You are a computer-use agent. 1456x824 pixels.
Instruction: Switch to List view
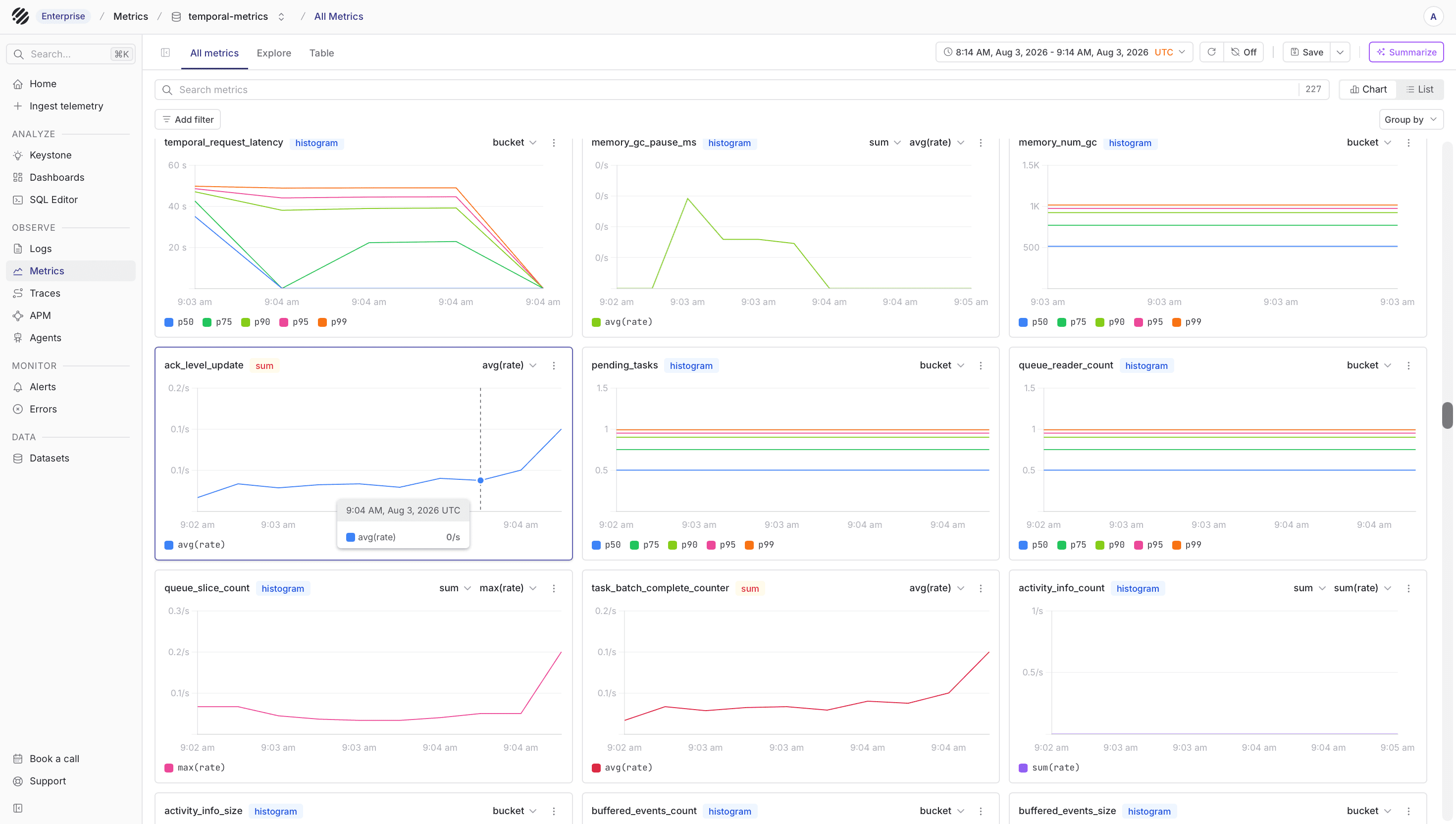[1420, 90]
